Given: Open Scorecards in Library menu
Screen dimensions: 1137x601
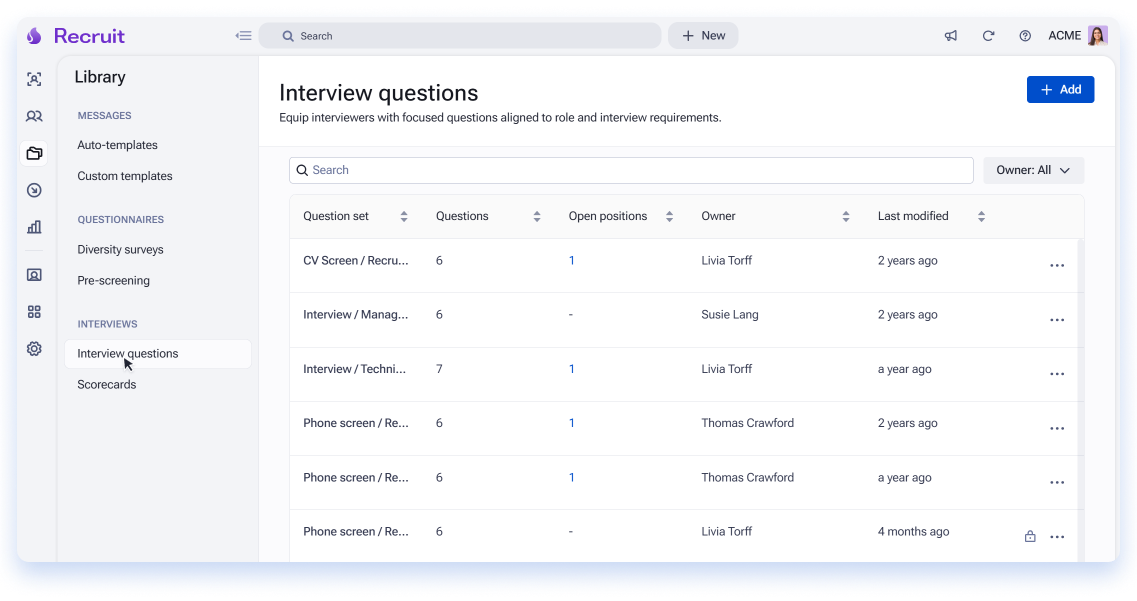Looking at the screenshot, I should (x=107, y=385).
